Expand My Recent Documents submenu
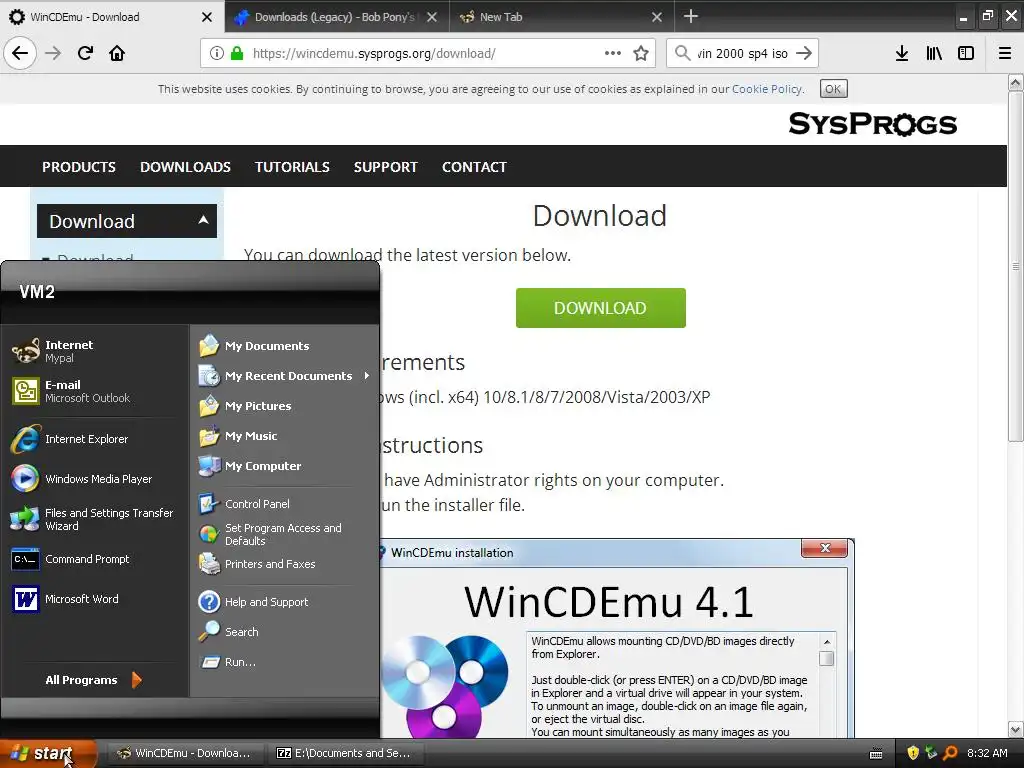 pyautogui.click(x=284, y=376)
